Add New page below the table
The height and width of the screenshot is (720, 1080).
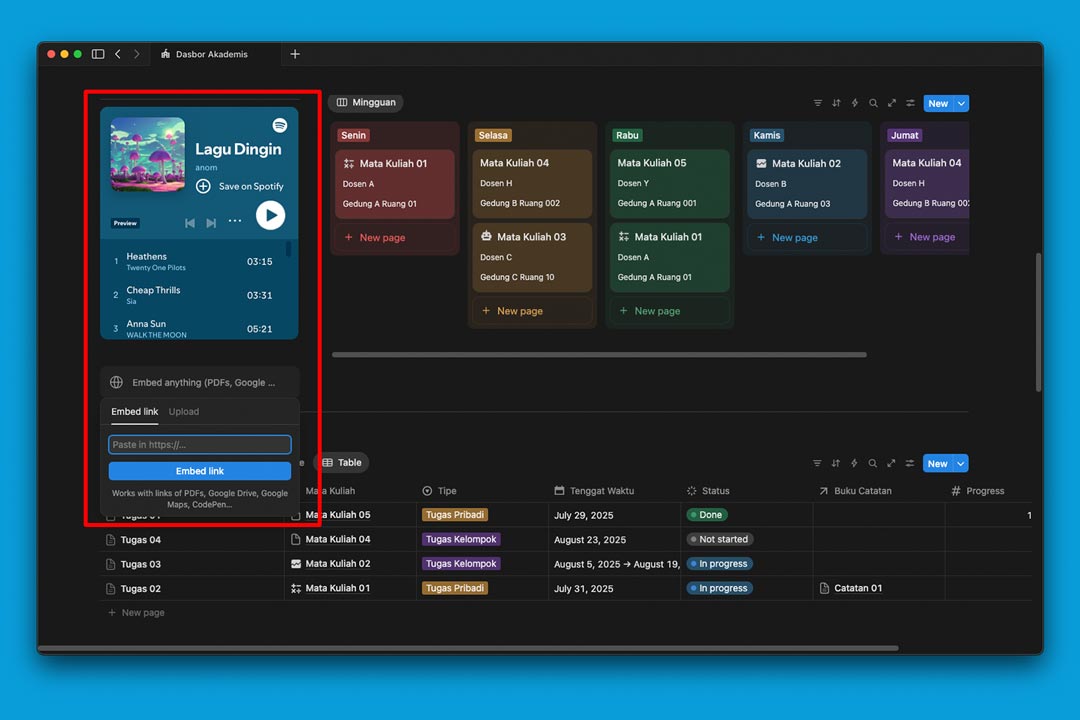[x=136, y=613]
